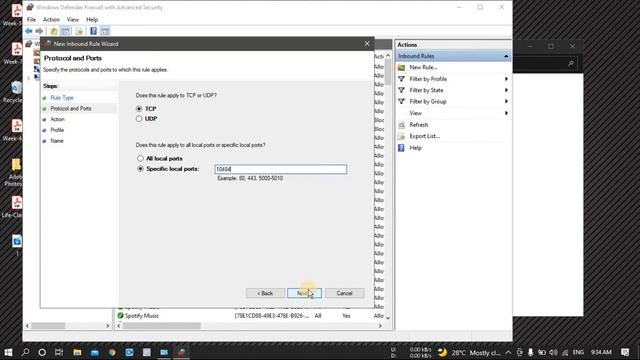
Task: Click the Export List toolbar icon
Action: coord(79,31)
